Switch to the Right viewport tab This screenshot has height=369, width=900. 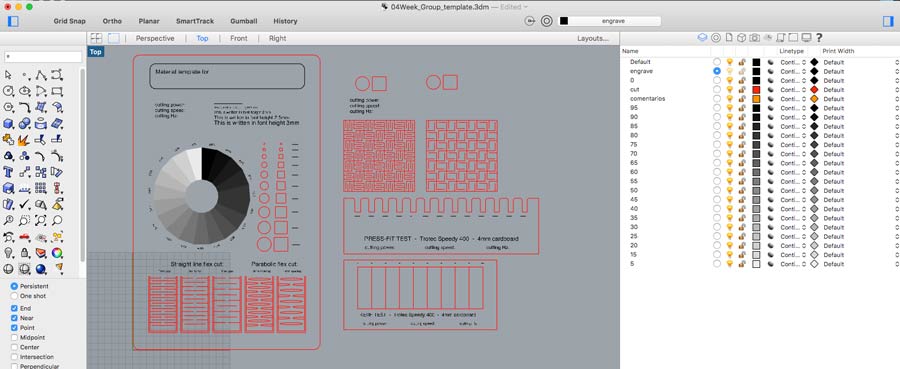[x=277, y=38]
